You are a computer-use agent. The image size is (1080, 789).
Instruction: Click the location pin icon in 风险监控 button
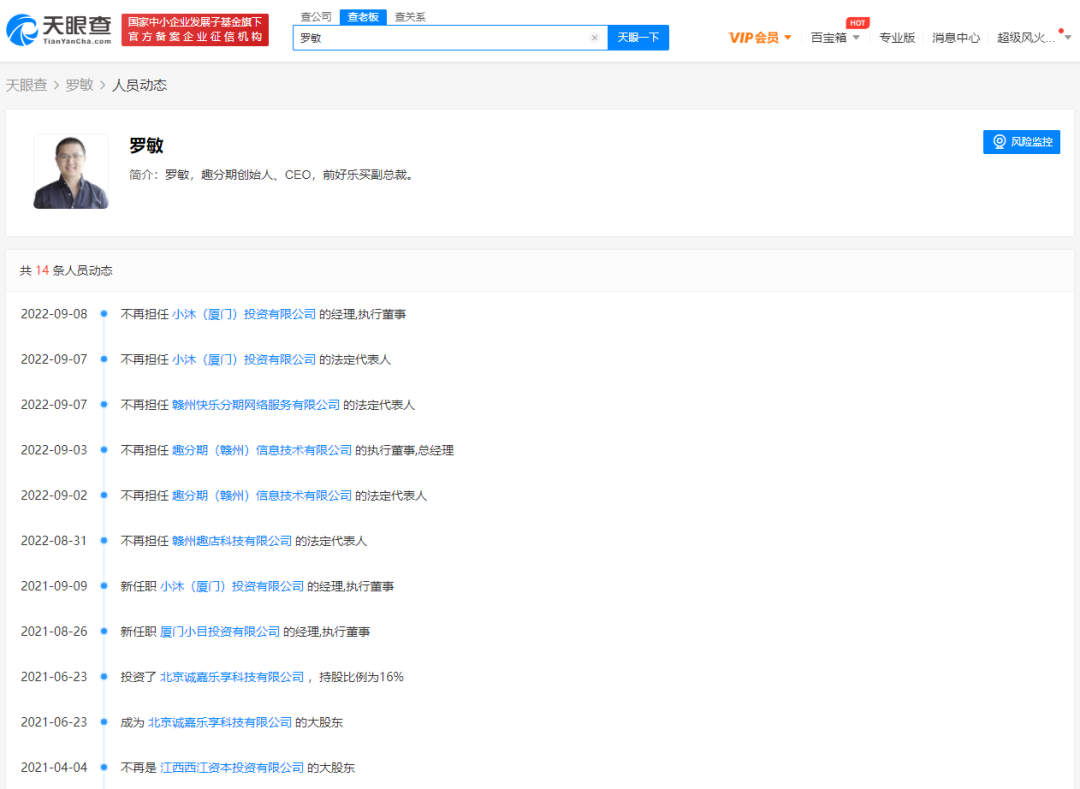pos(997,142)
